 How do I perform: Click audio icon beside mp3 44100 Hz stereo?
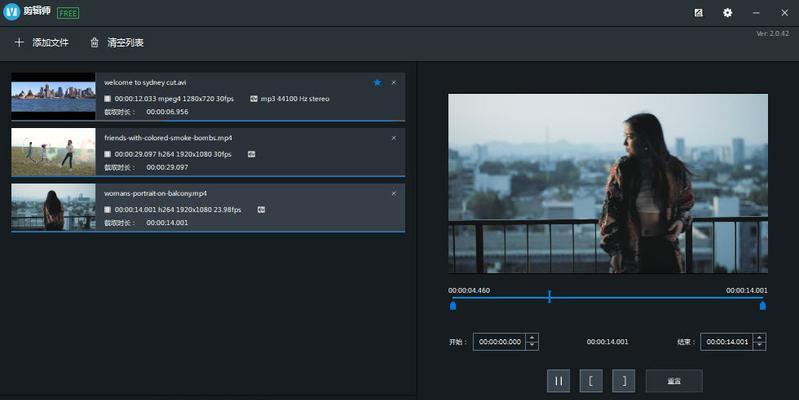[254, 99]
